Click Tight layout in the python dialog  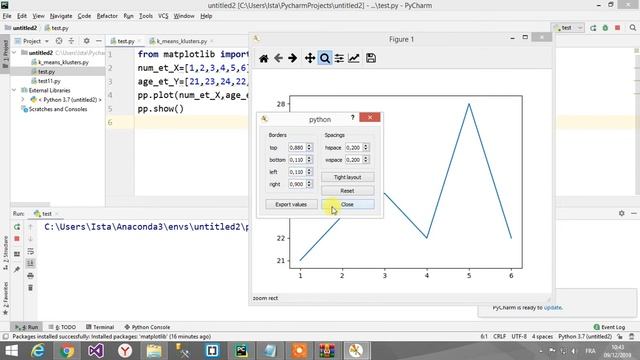point(347,177)
